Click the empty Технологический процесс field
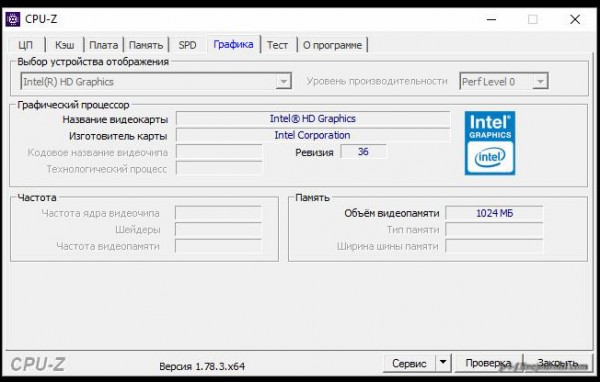This screenshot has height=382, width=600. click(x=219, y=168)
